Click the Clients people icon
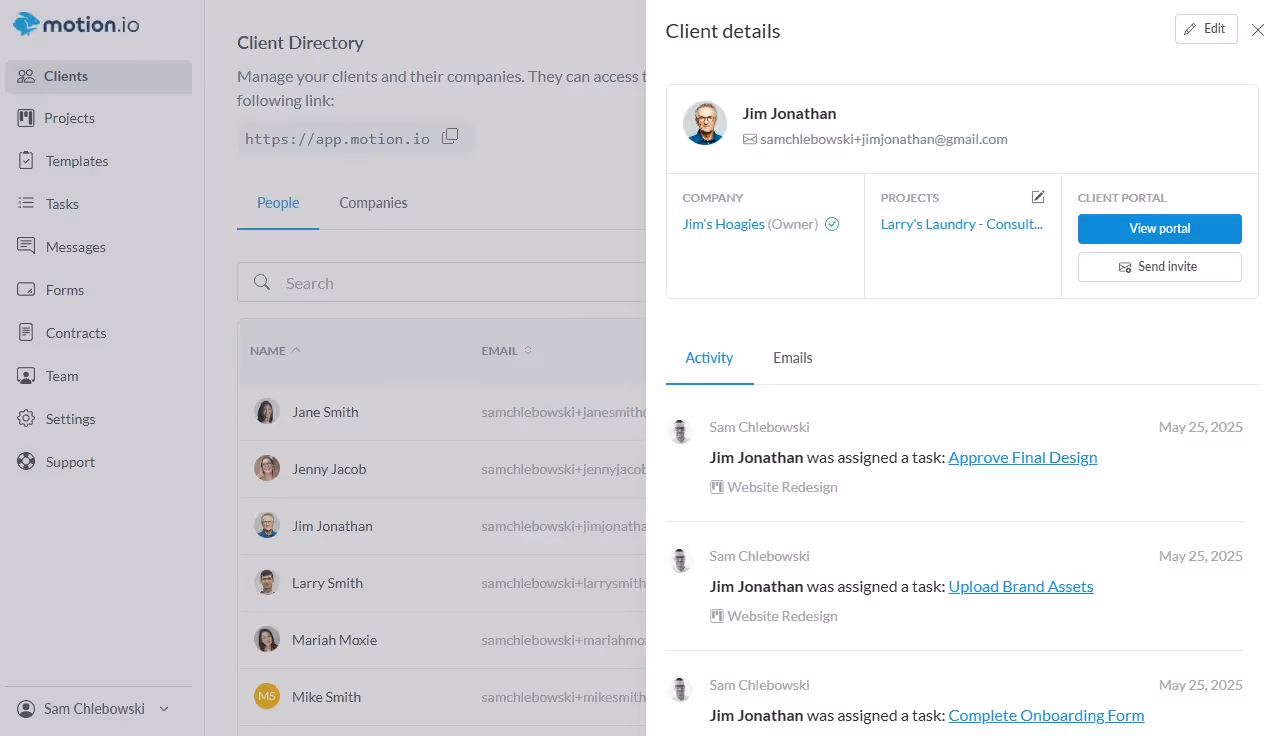The height and width of the screenshot is (736, 1274). (x=26, y=76)
